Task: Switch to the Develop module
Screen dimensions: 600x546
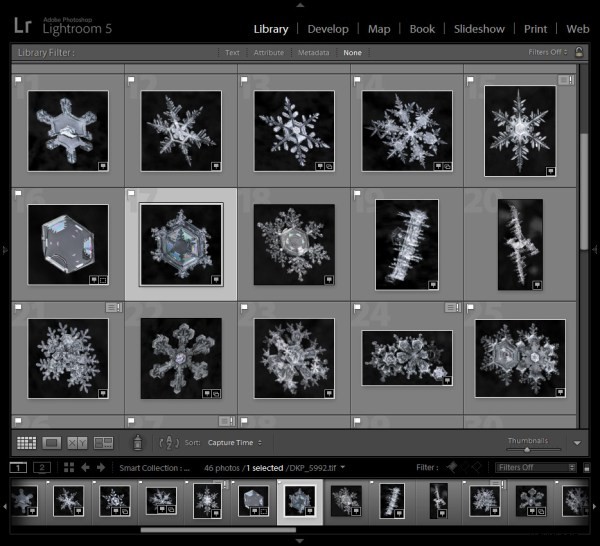Action: tap(328, 29)
